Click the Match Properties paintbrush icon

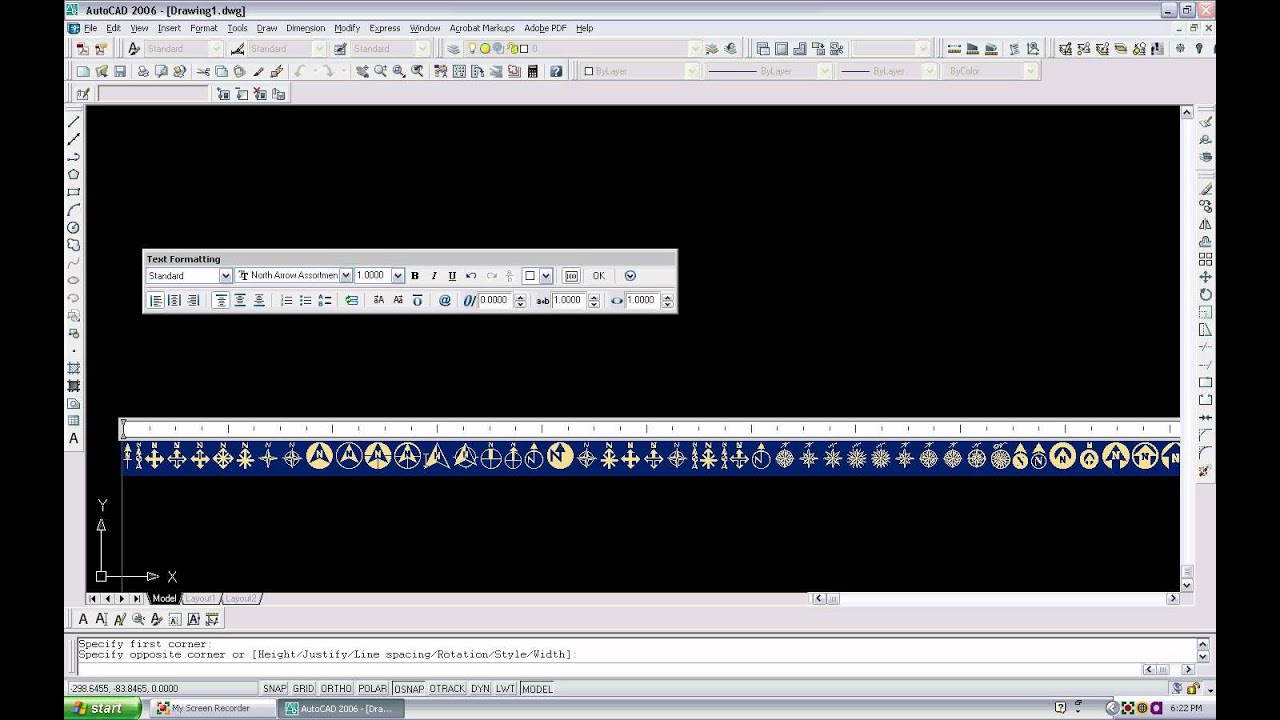click(x=258, y=71)
